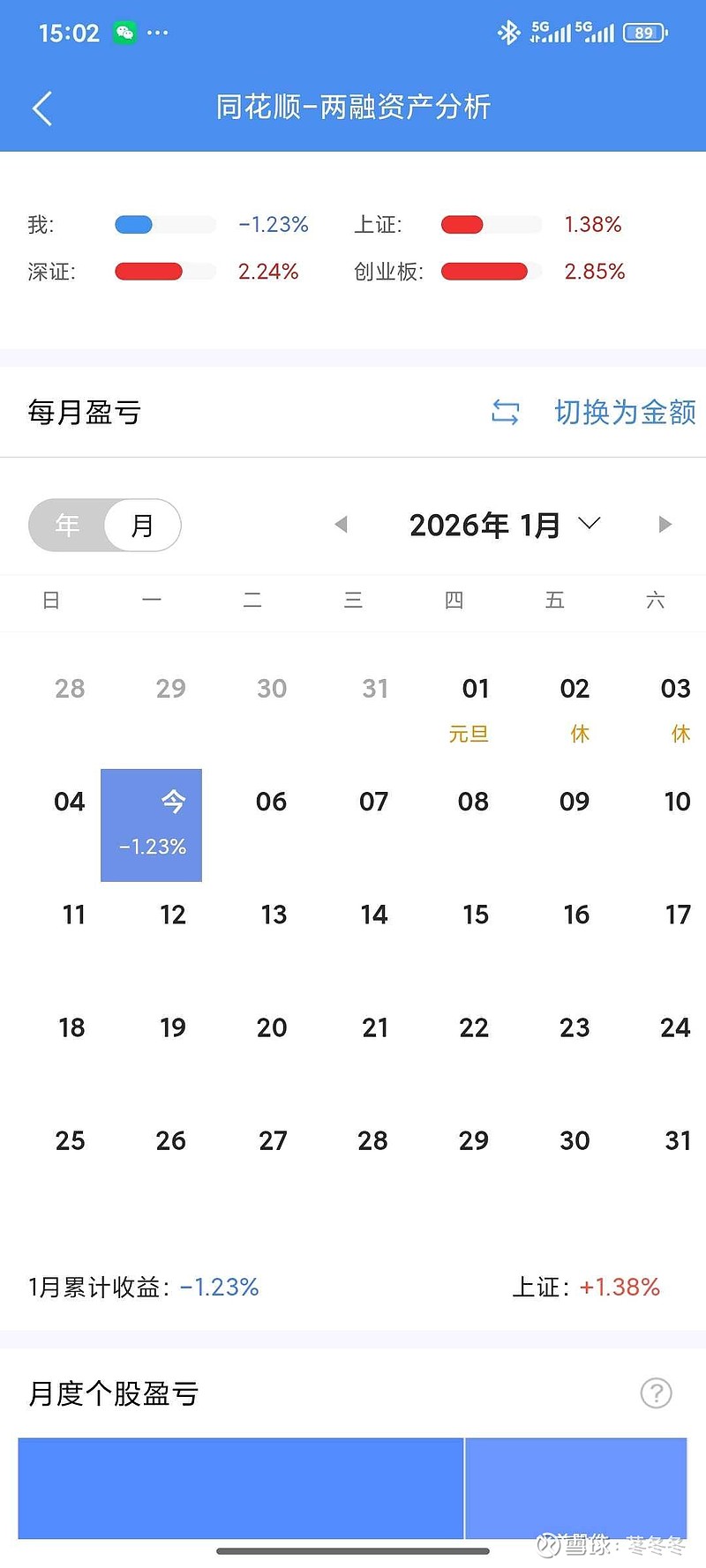Open the 2026年 1月 month dropdown
The image size is (706, 1568).
[x=485, y=526]
